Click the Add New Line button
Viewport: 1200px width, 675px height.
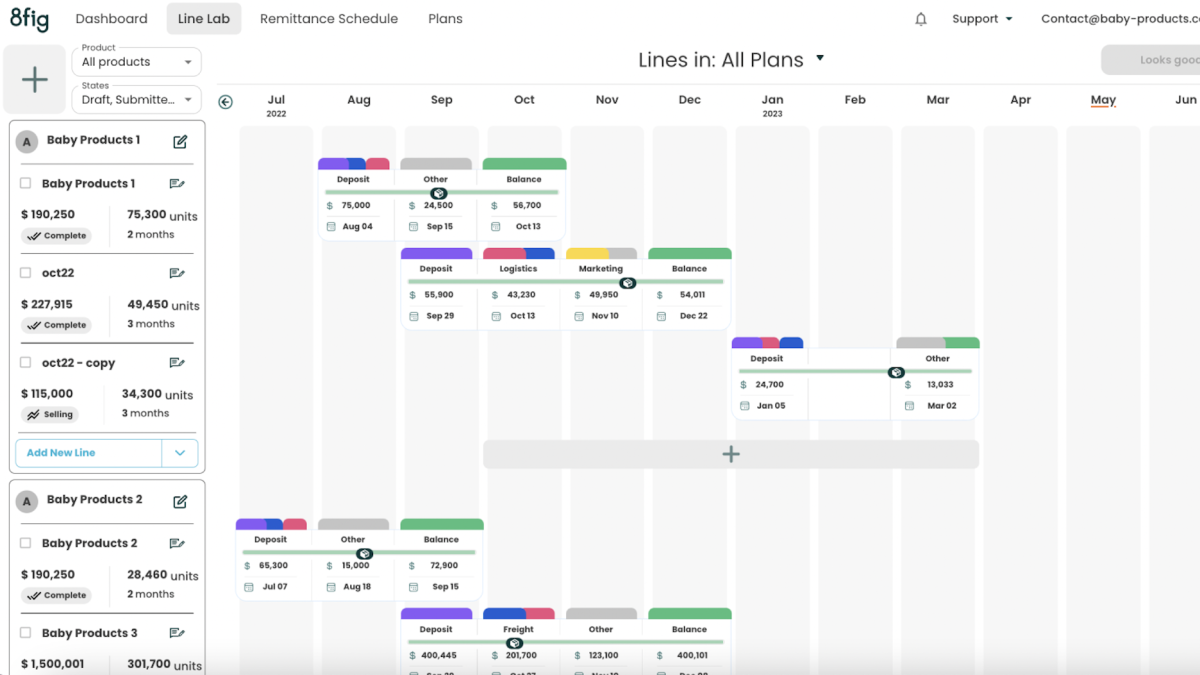88,453
